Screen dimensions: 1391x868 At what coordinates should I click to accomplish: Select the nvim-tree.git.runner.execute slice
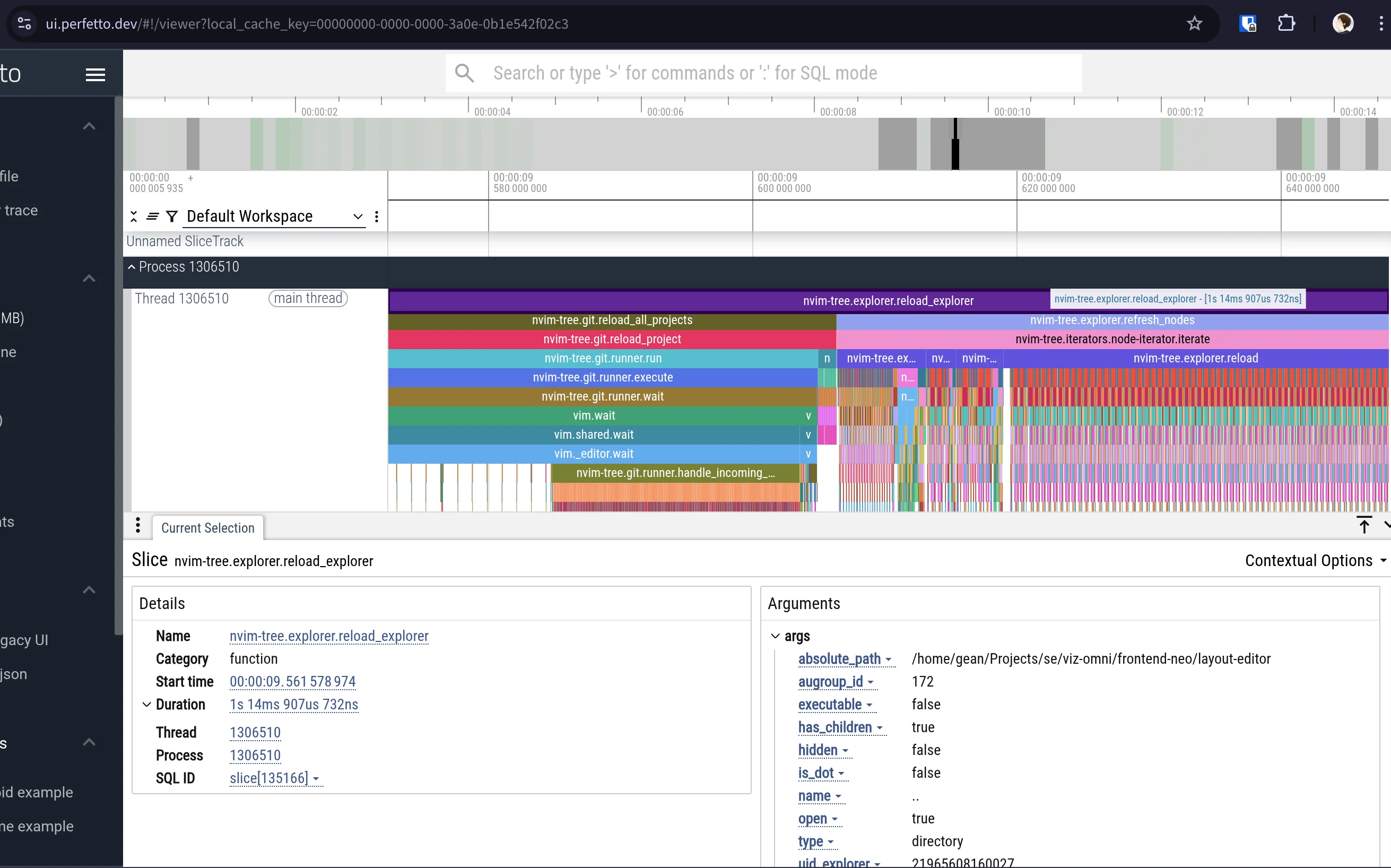click(603, 377)
